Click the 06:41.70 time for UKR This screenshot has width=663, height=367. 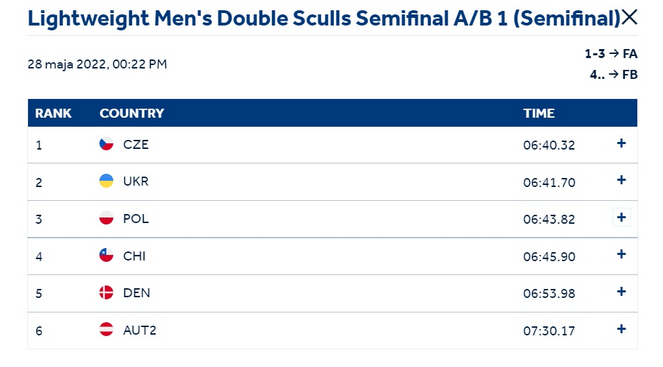[549, 182]
